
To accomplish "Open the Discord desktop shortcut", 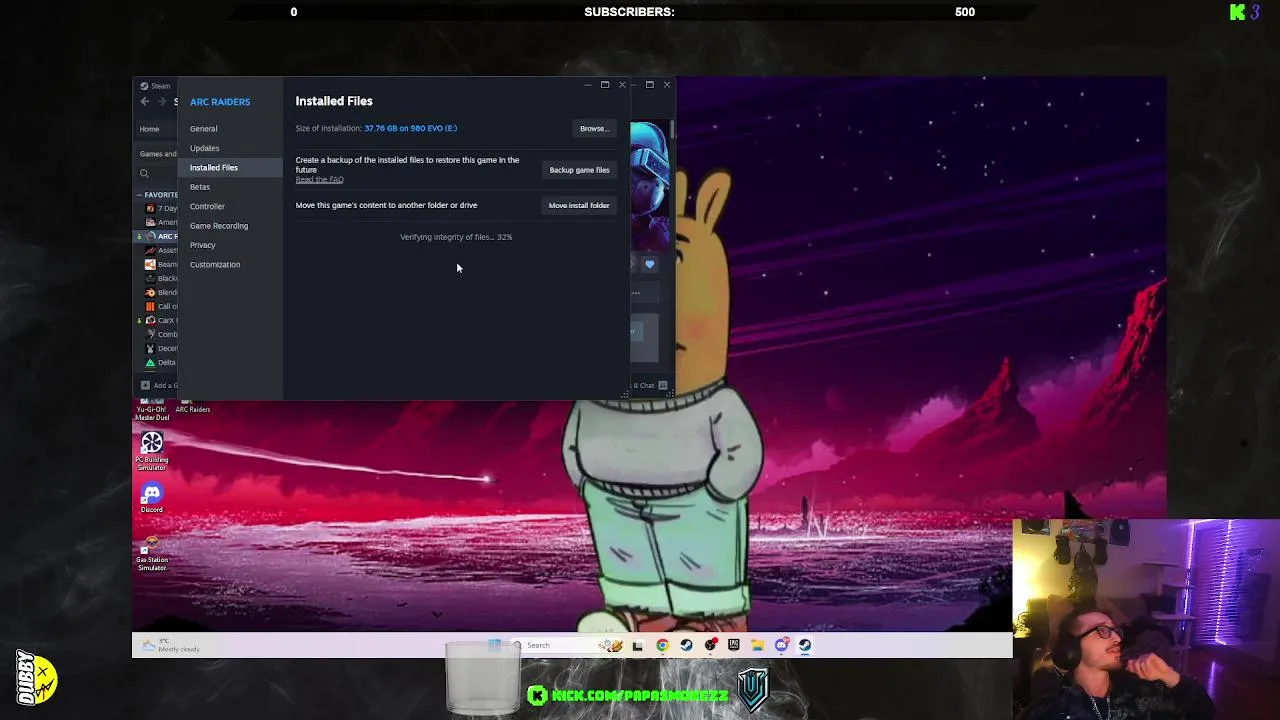I will click(152, 498).
